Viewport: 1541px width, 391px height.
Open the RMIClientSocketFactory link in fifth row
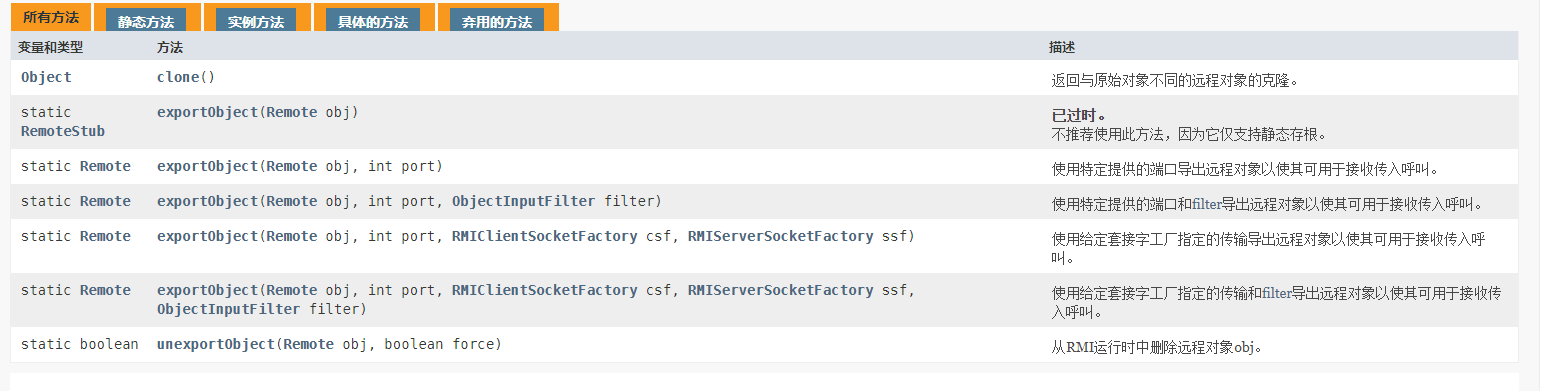[x=544, y=236]
